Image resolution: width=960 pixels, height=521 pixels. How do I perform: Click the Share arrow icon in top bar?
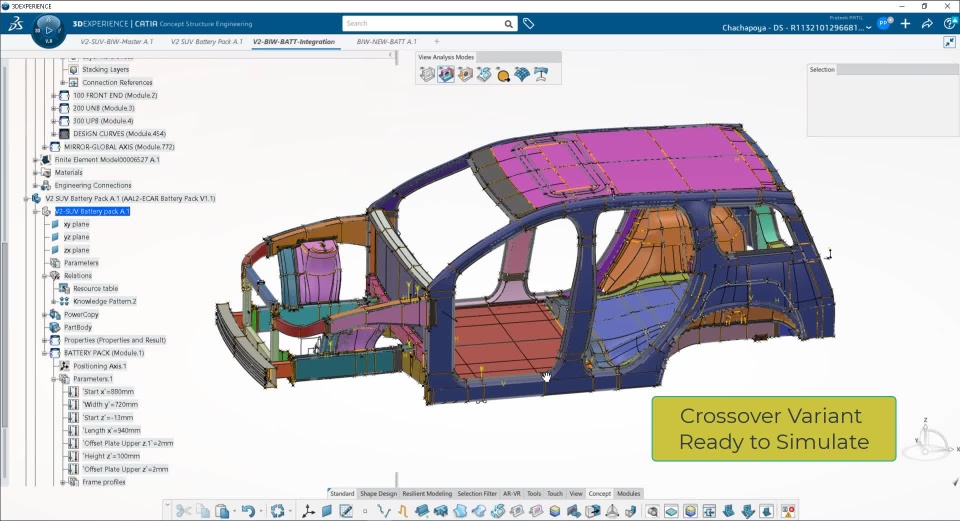point(927,24)
